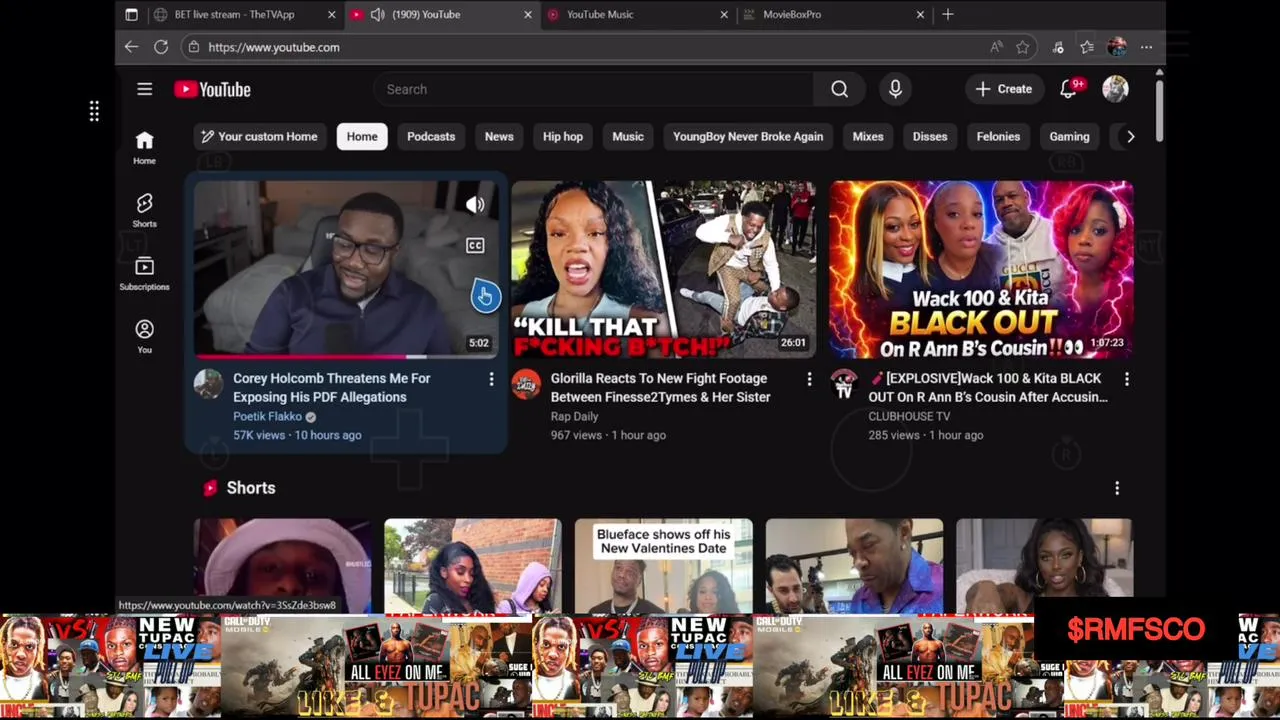Open the Wack 100 & Kita BLACK OUT title
The width and height of the screenshot is (1280, 720).
988,388
